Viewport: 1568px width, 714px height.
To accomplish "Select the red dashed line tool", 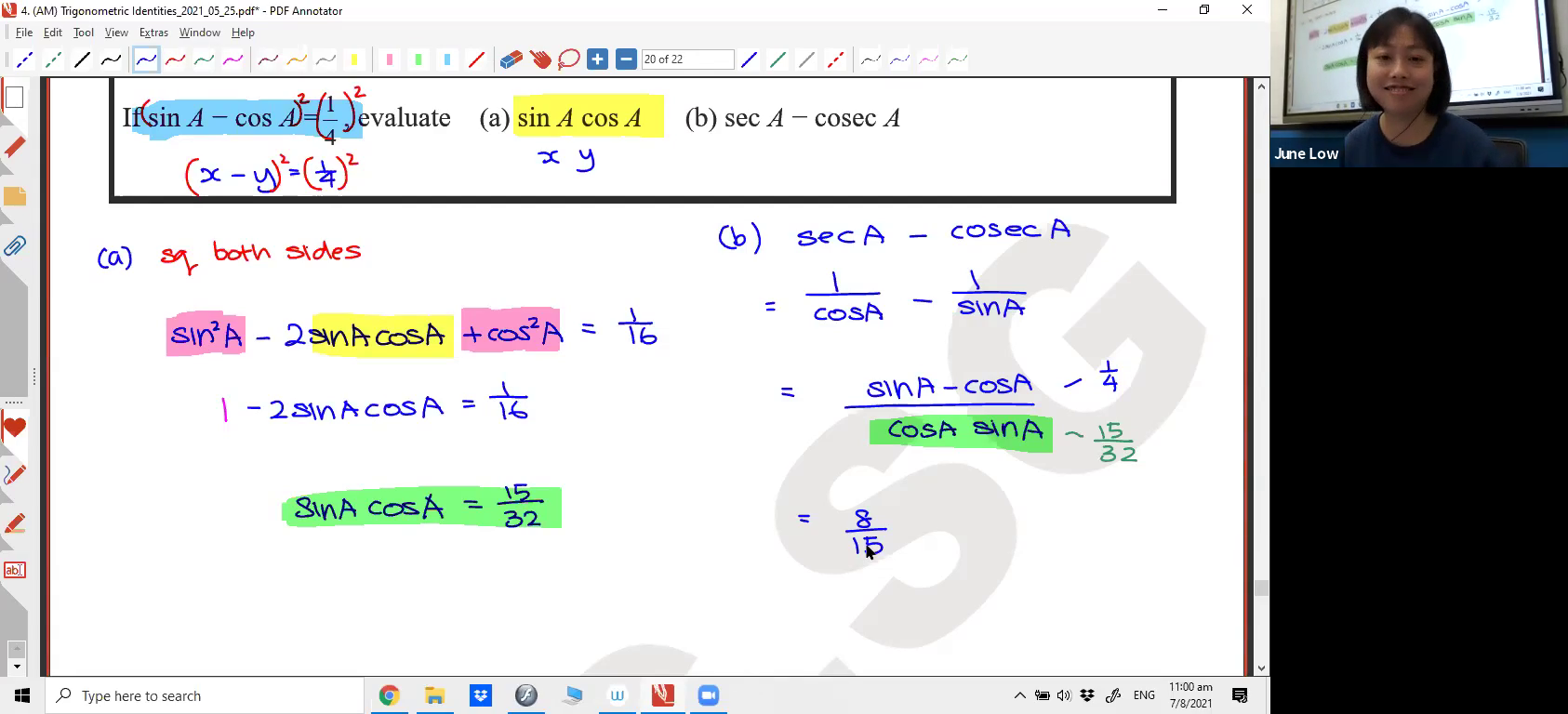I will coord(835,60).
